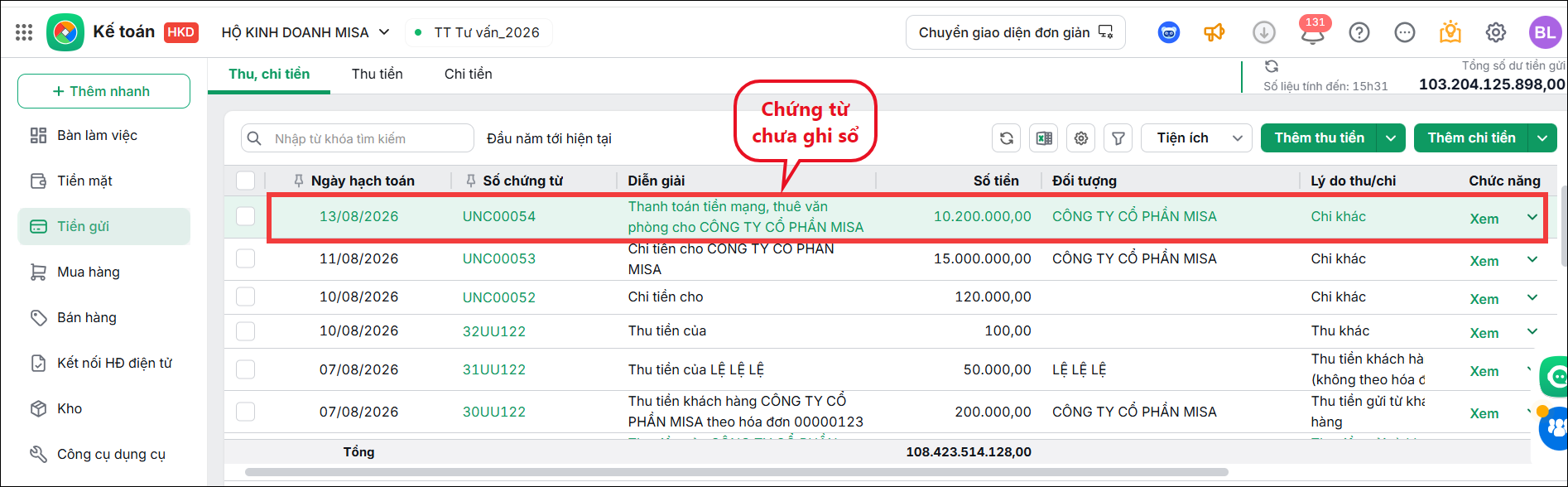Screen dimensions: 1568x487
Task: Click the Thêm thu tiền button
Action: click(x=1319, y=138)
